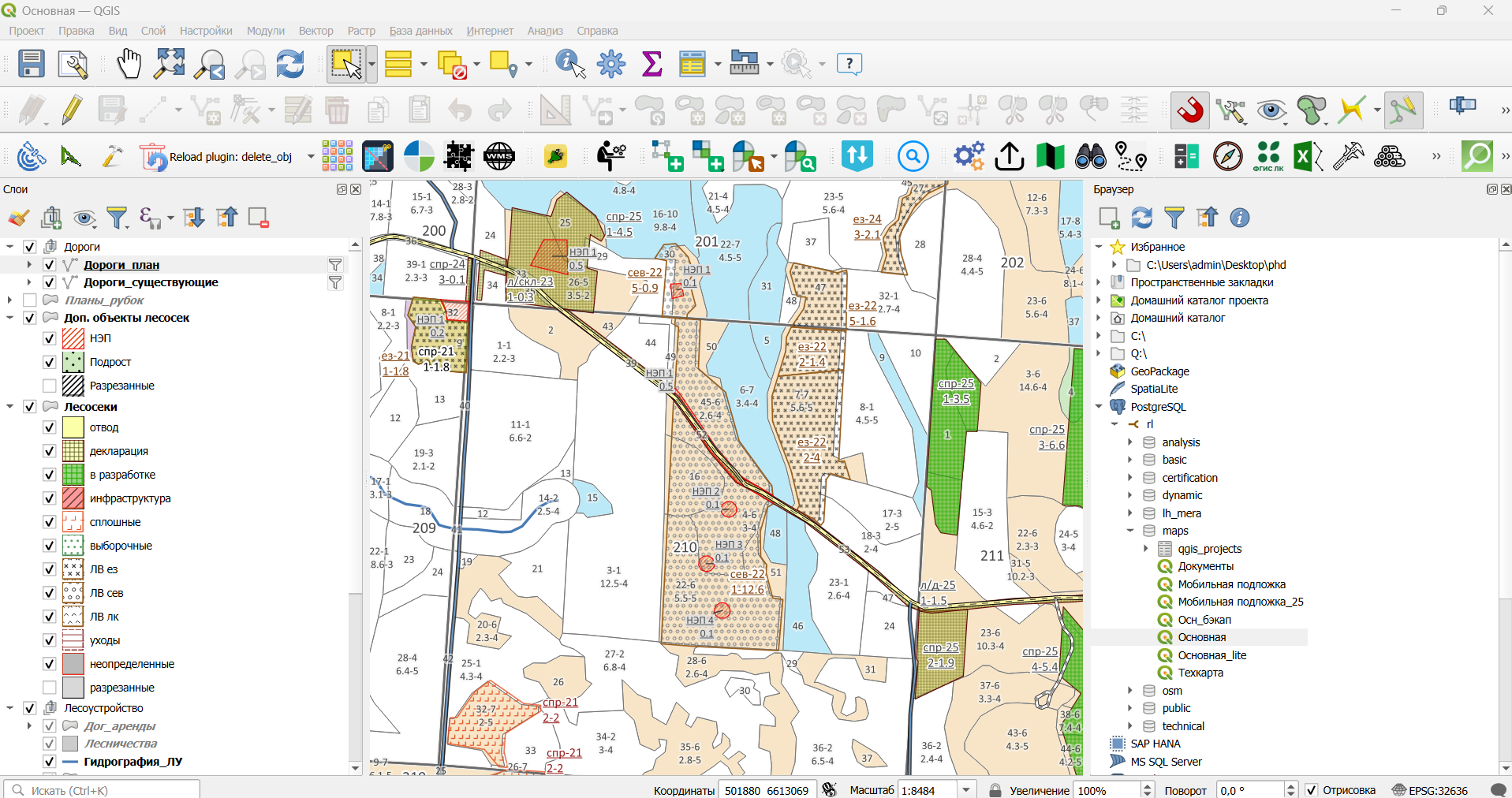Image resolution: width=1512 pixels, height=798 pixels.
Task: Toggle the Отрисовка render checkbox
Action: [x=1311, y=790]
